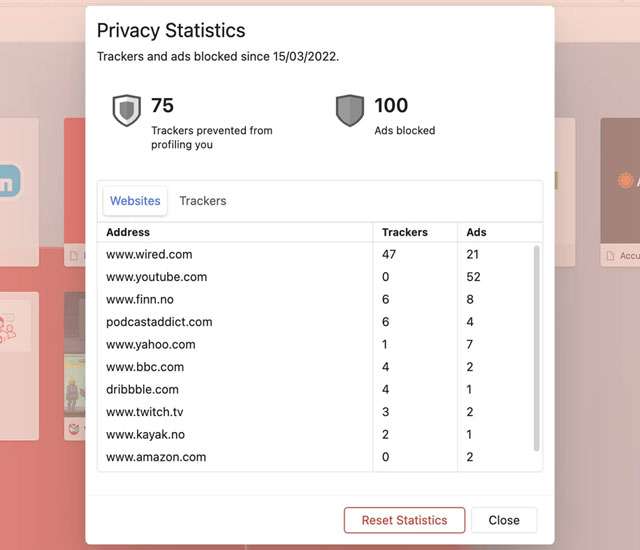The height and width of the screenshot is (550, 640).
Task: Select the www.youtube.com row
Action: pyautogui.click(x=157, y=277)
